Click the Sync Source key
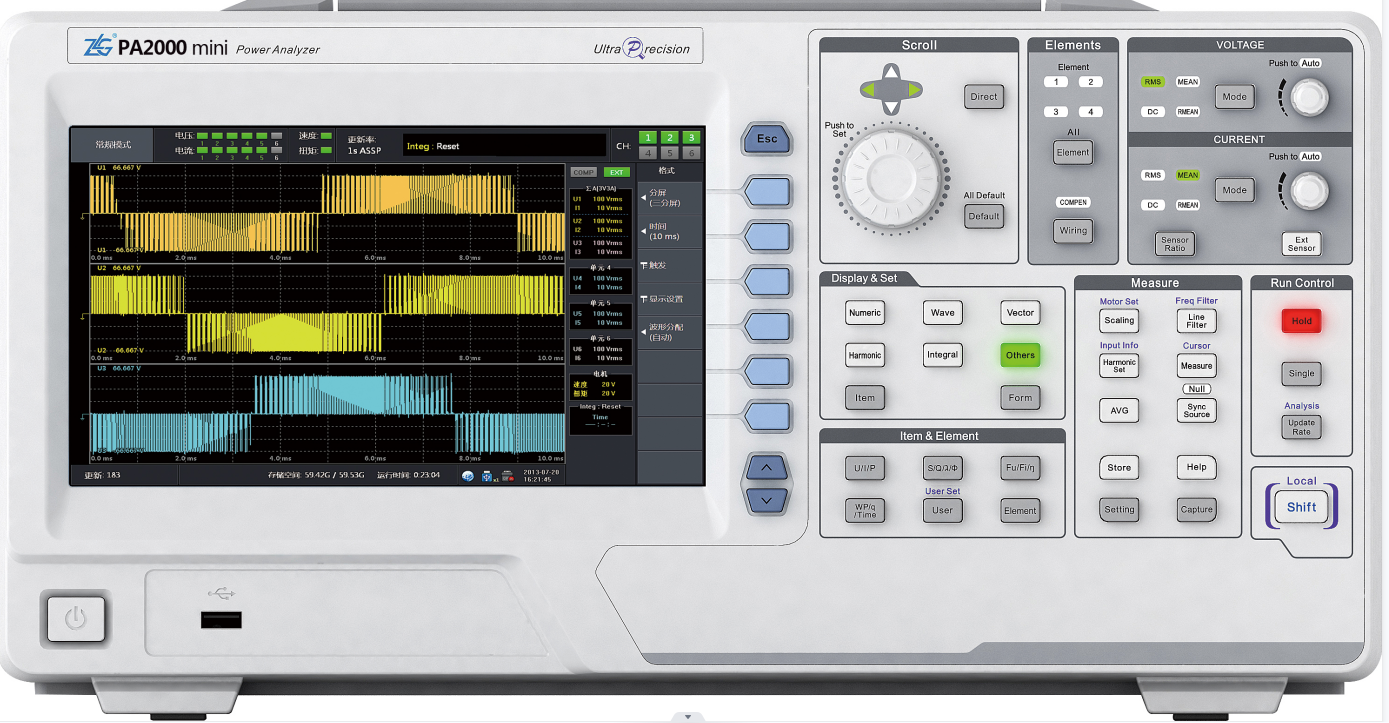The image size is (1389, 723). click(x=1196, y=410)
